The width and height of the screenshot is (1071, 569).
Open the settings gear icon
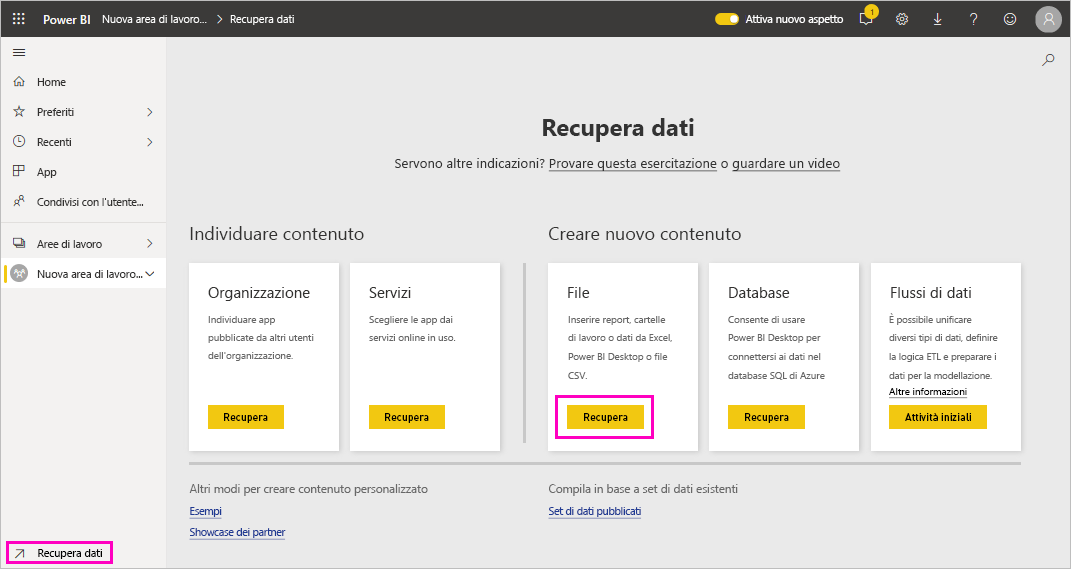point(902,19)
